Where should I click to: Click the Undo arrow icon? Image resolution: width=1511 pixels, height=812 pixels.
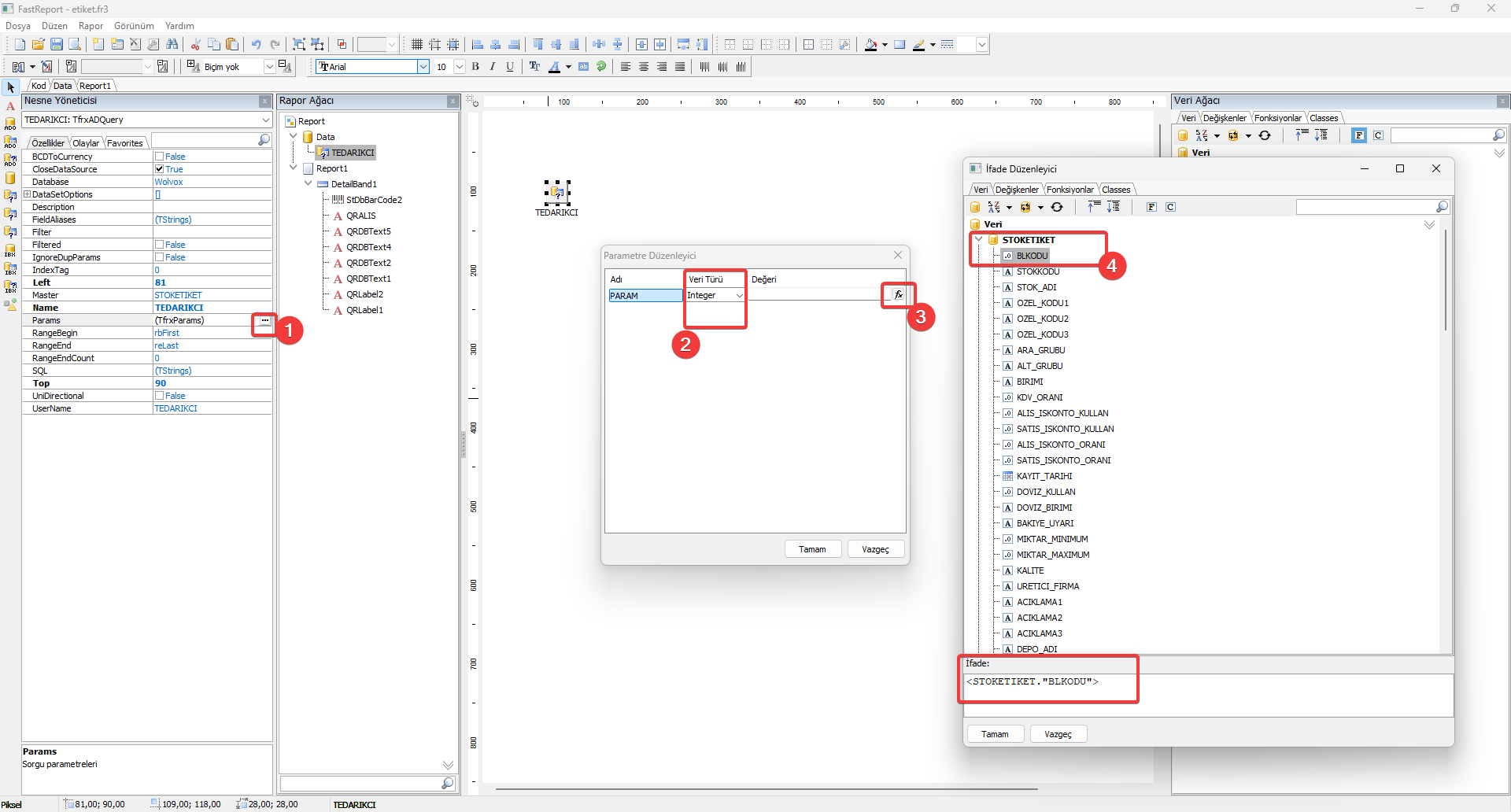click(256, 45)
